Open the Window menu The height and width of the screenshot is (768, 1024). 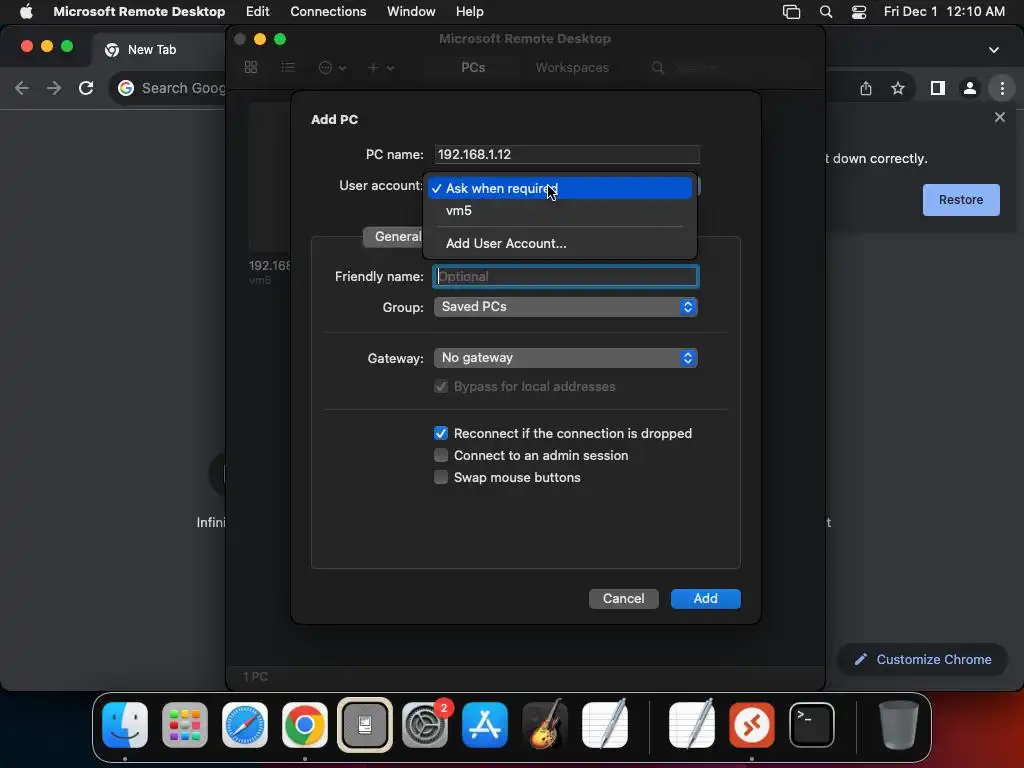pyautogui.click(x=411, y=11)
